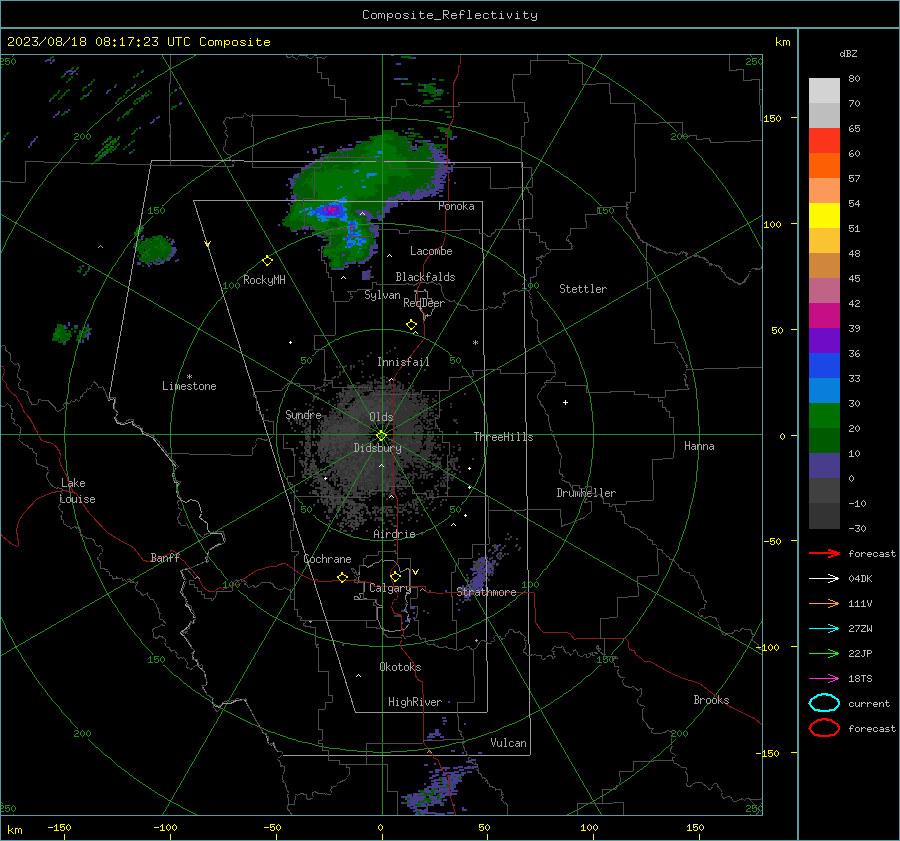Click the Hanna town label

[x=699, y=446]
